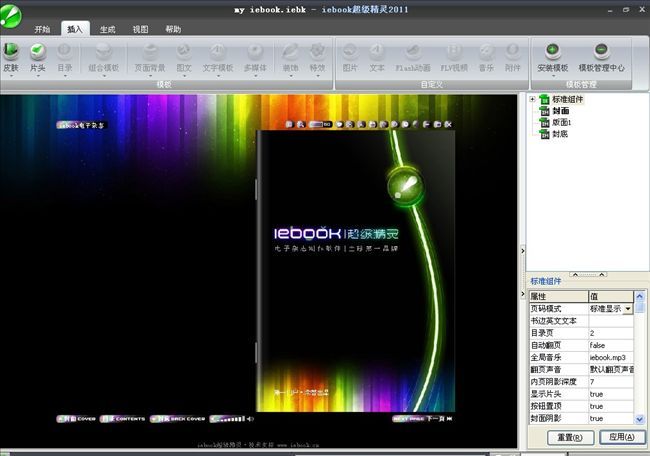The height and width of the screenshot is (456, 650).
Task: Click the FLV视频 video insert icon
Action: pyautogui.click(x=454, y=51)
